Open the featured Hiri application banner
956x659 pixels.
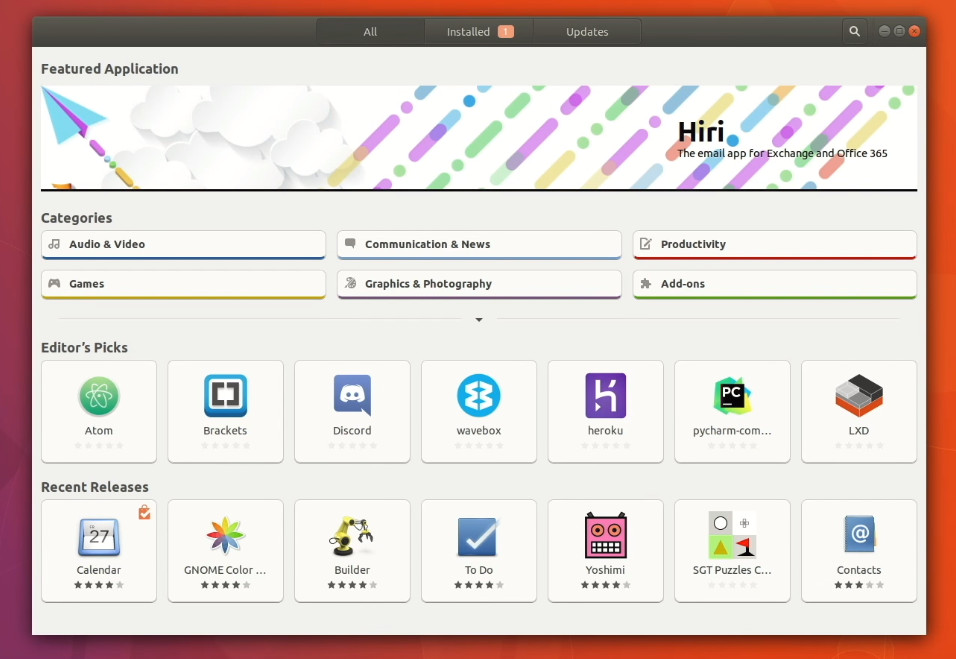click(x=478, y=136)
